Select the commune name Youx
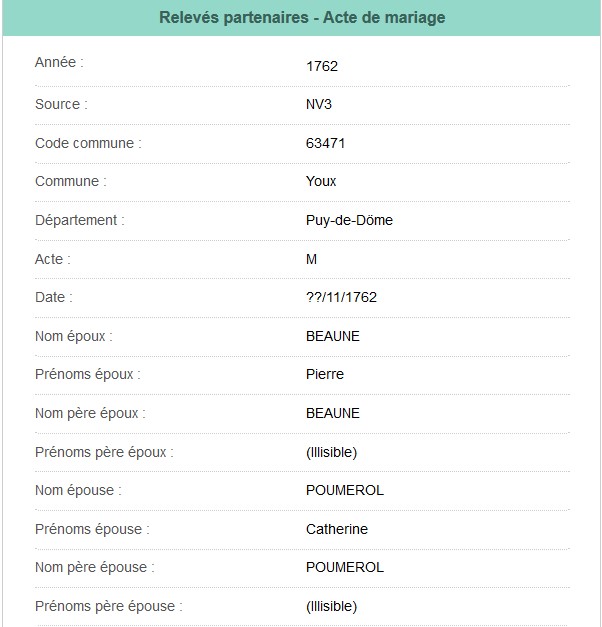 (321, 182)
